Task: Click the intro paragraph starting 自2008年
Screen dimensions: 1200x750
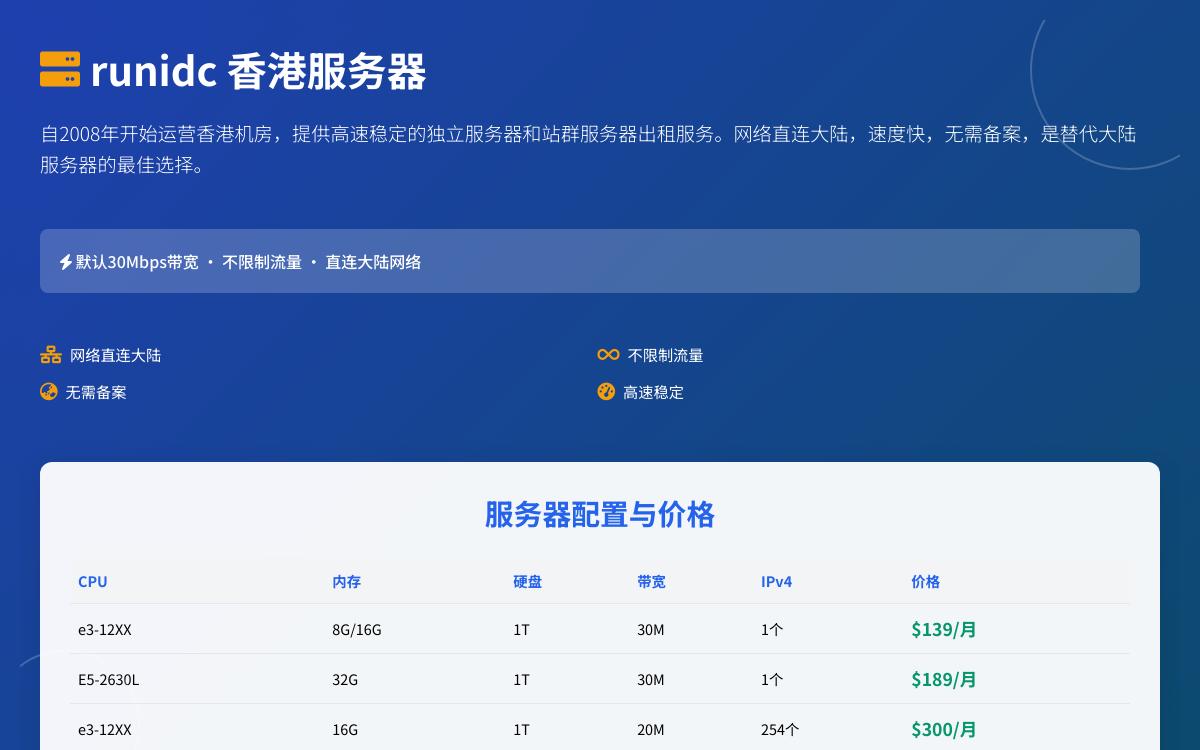Action: point(588,149)
